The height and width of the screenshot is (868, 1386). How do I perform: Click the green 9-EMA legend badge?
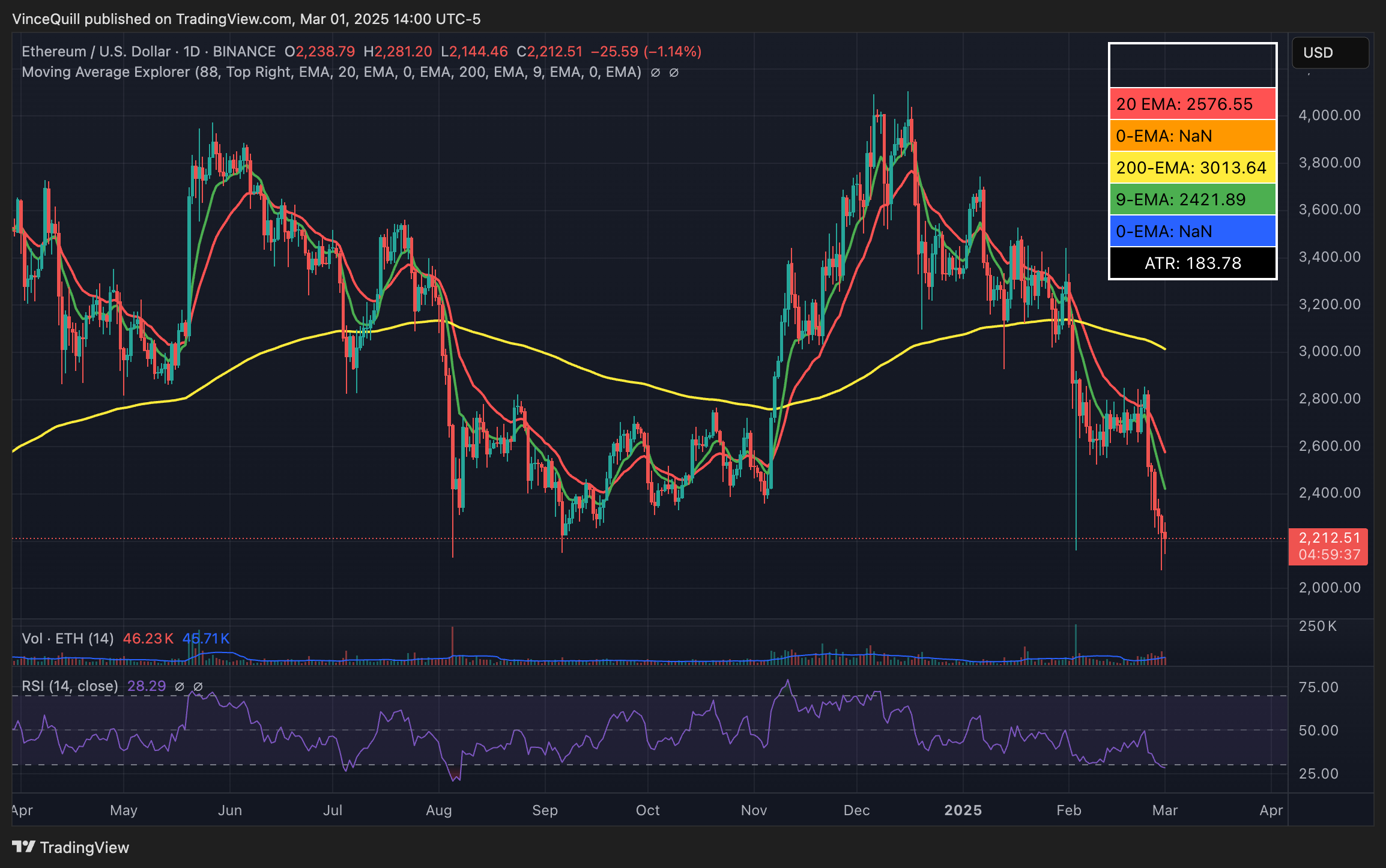click(1192, 199)
